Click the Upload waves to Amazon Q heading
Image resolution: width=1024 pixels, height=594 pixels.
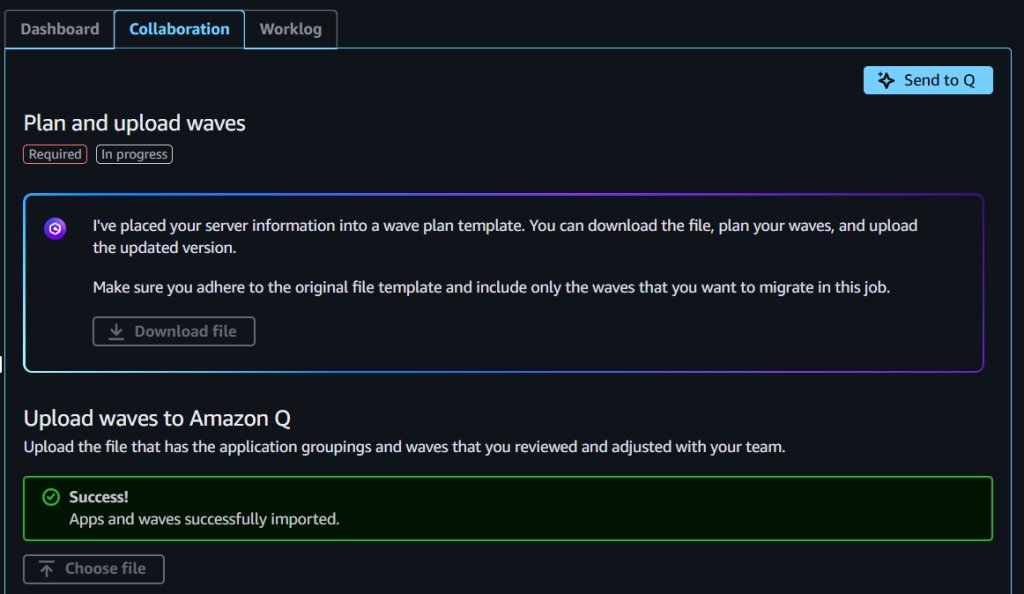[157, 418]
